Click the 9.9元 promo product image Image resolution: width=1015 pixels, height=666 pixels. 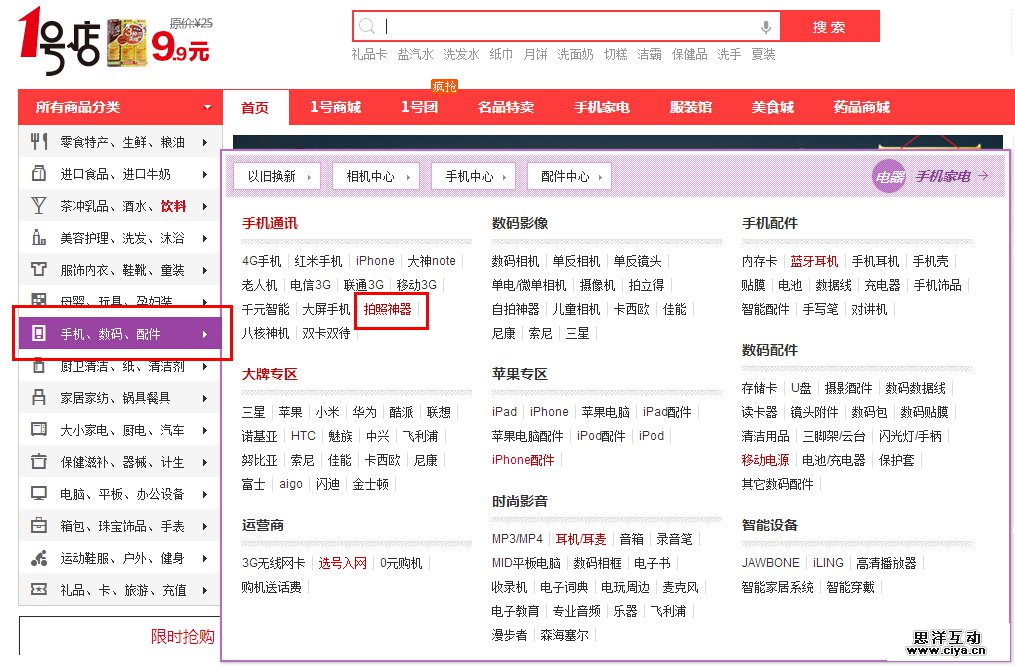click(127, 43)
